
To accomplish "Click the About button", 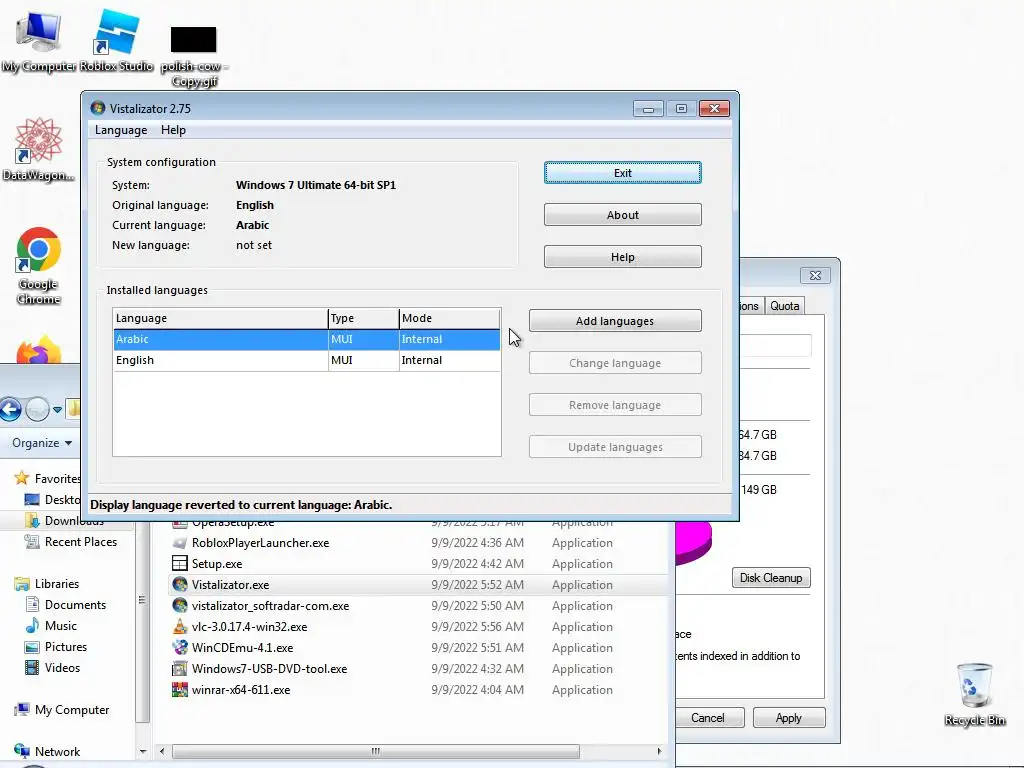I will [622, 215].
